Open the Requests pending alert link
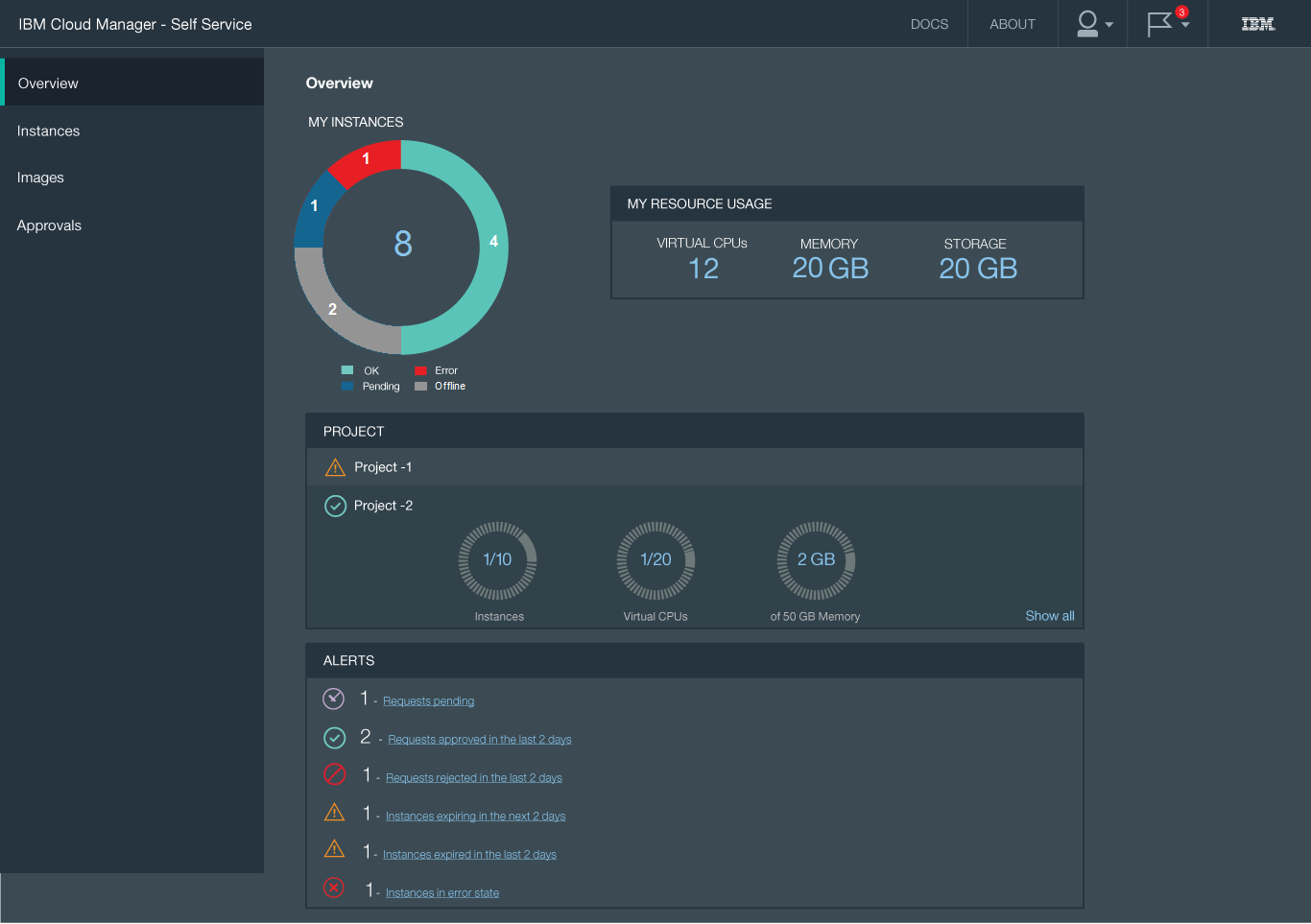1311x924 pixels. pyautogui.click(x=428, y=701)
